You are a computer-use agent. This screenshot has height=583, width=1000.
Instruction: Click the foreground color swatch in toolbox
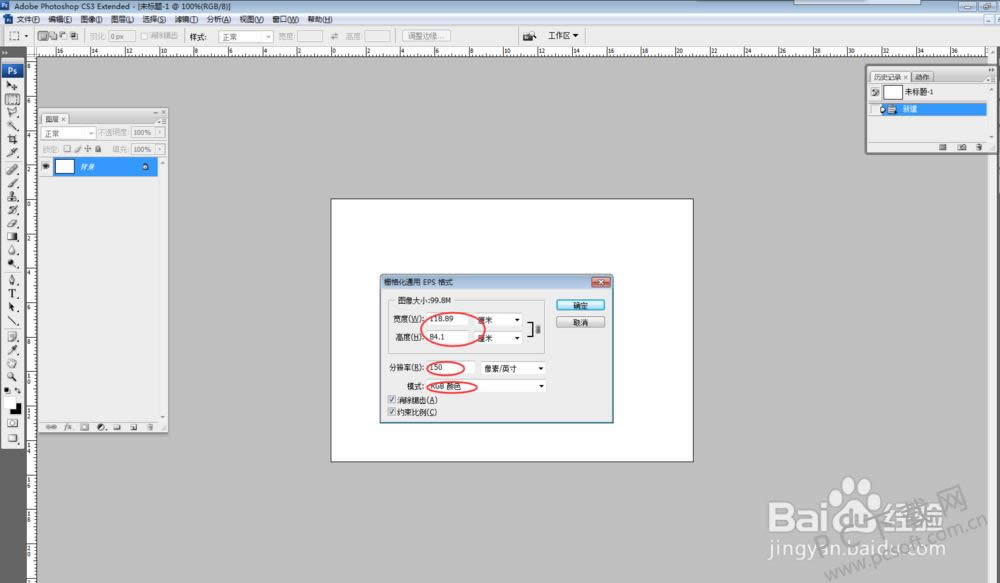pos(13,406)
